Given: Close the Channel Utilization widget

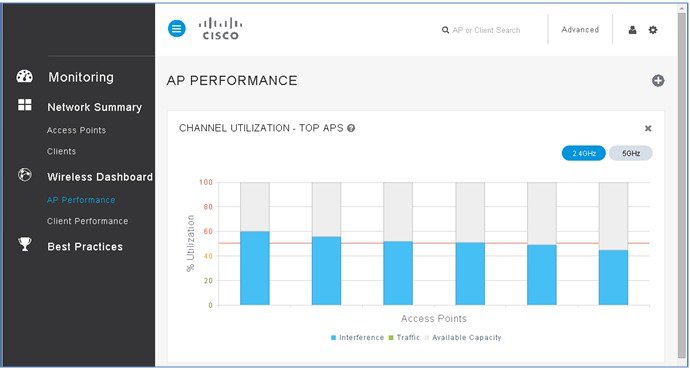Looking at the screenshot, I should tap(648, 128).
